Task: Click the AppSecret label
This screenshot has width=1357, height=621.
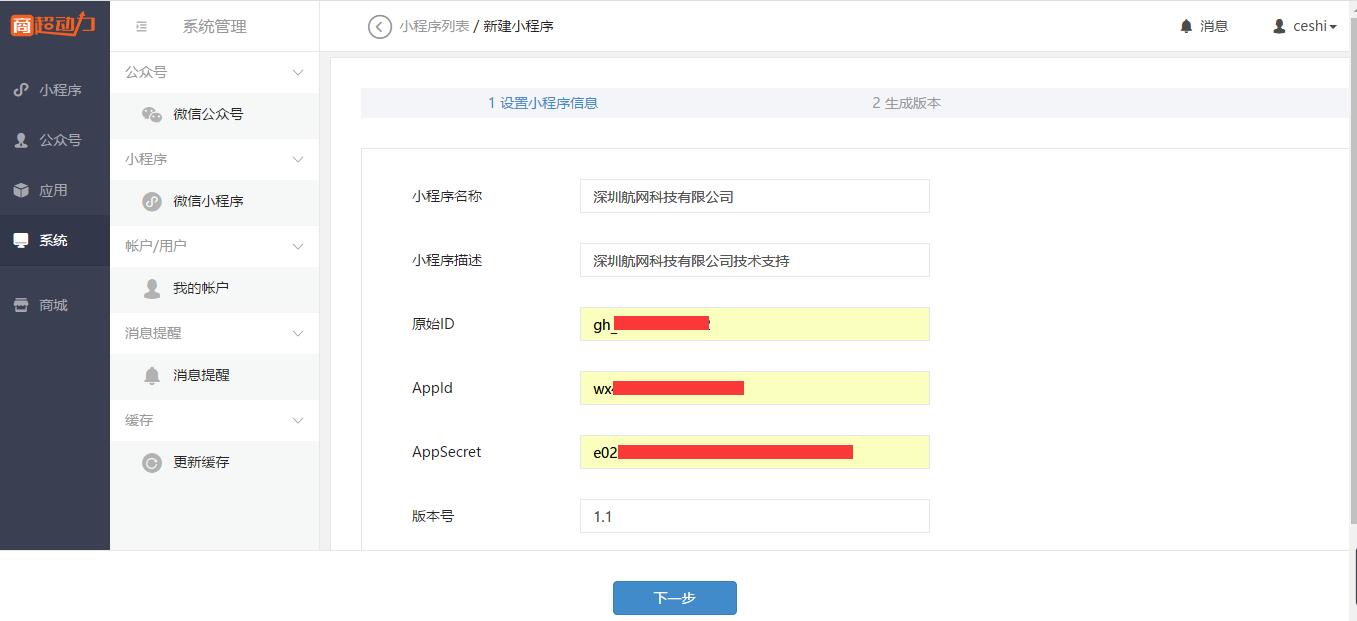Action: [446, 452]
